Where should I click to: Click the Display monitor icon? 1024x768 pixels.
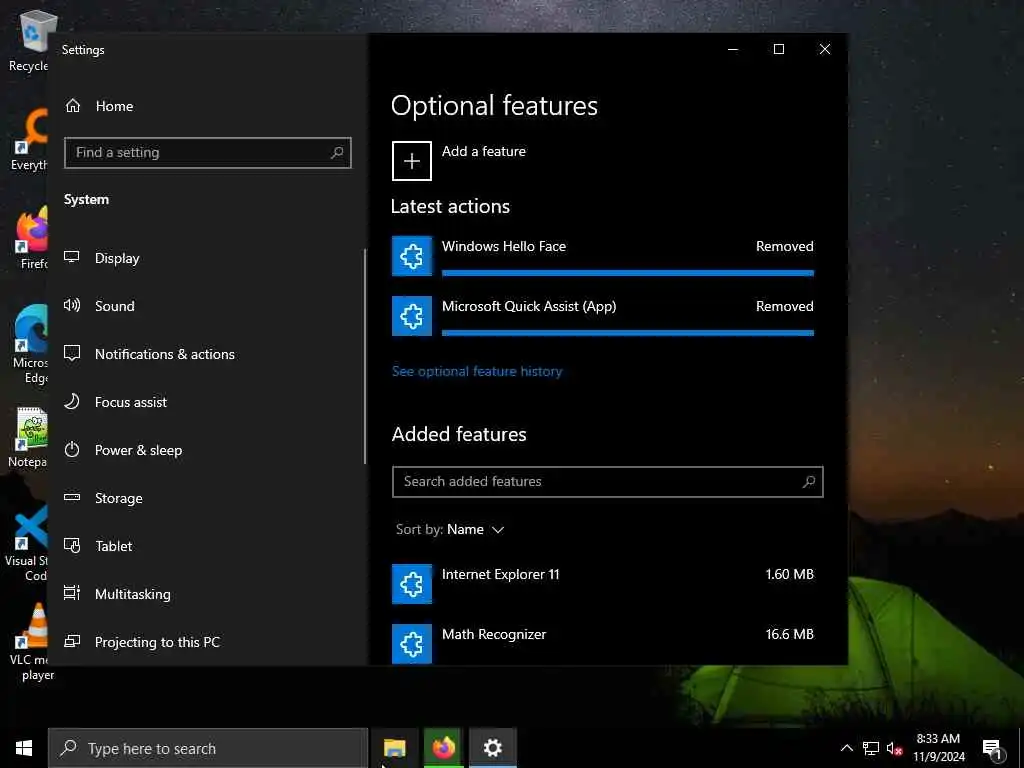click(x=72, y=257)
